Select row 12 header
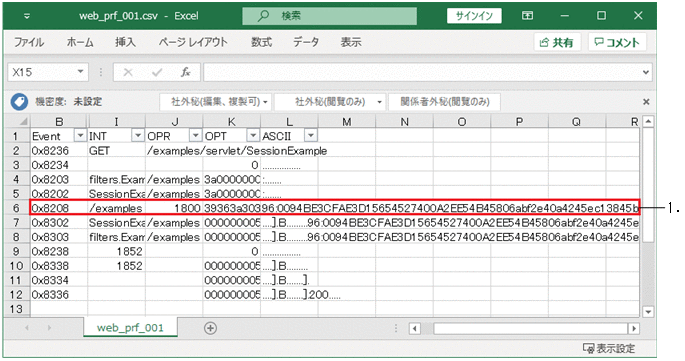 pyautogui.click(x=17, y=295)
